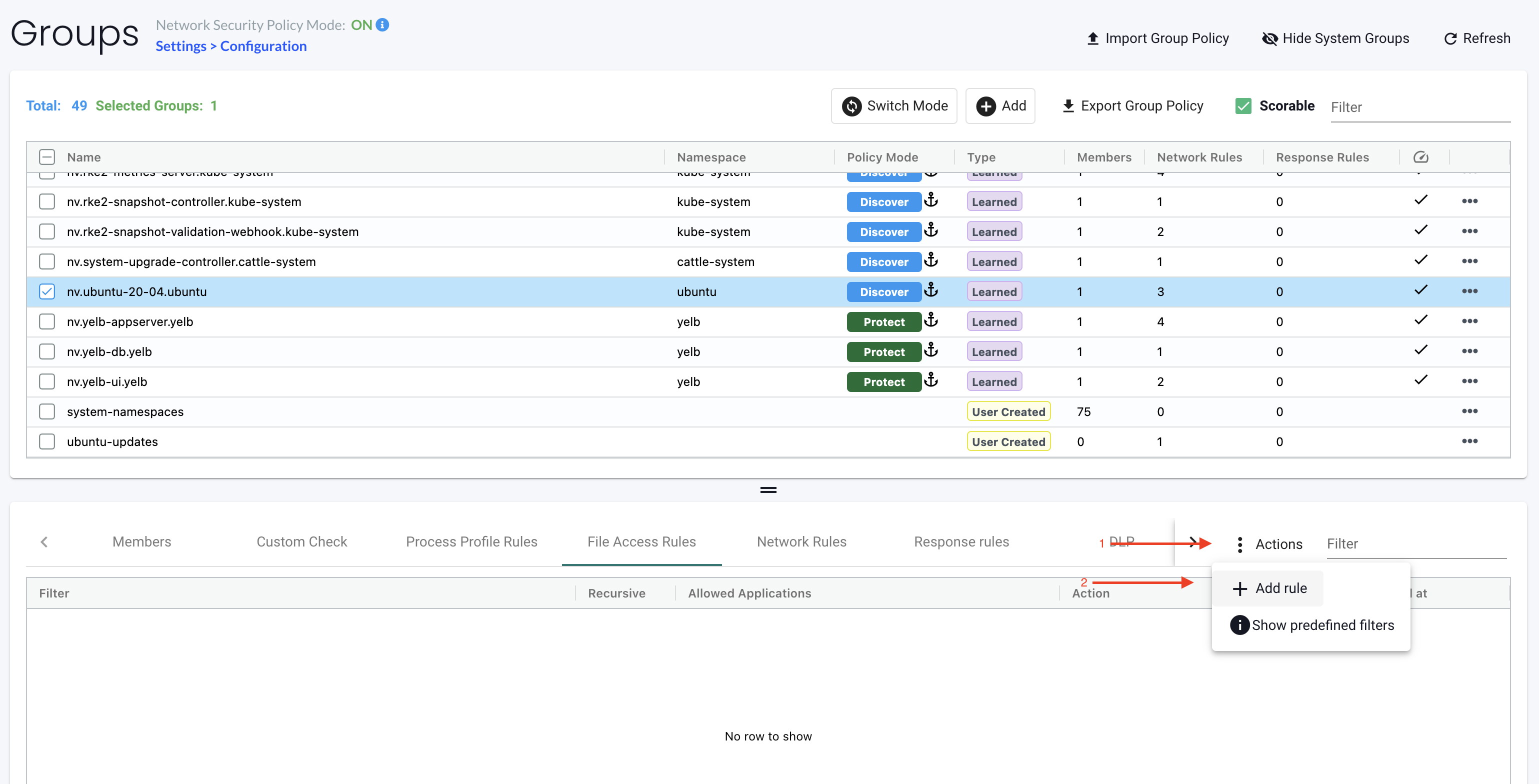Open more options for nv.yelb-db.yelb

point(1469,351)
